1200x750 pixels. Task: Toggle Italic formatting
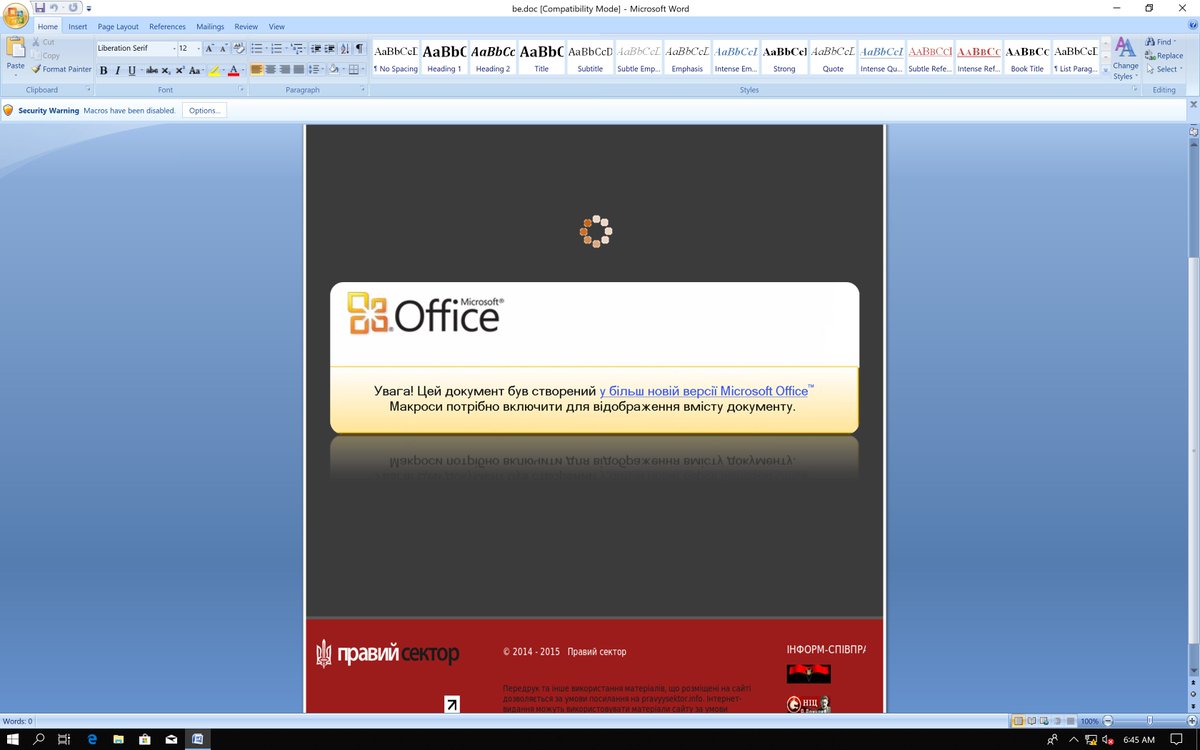(x=117, y=70)
